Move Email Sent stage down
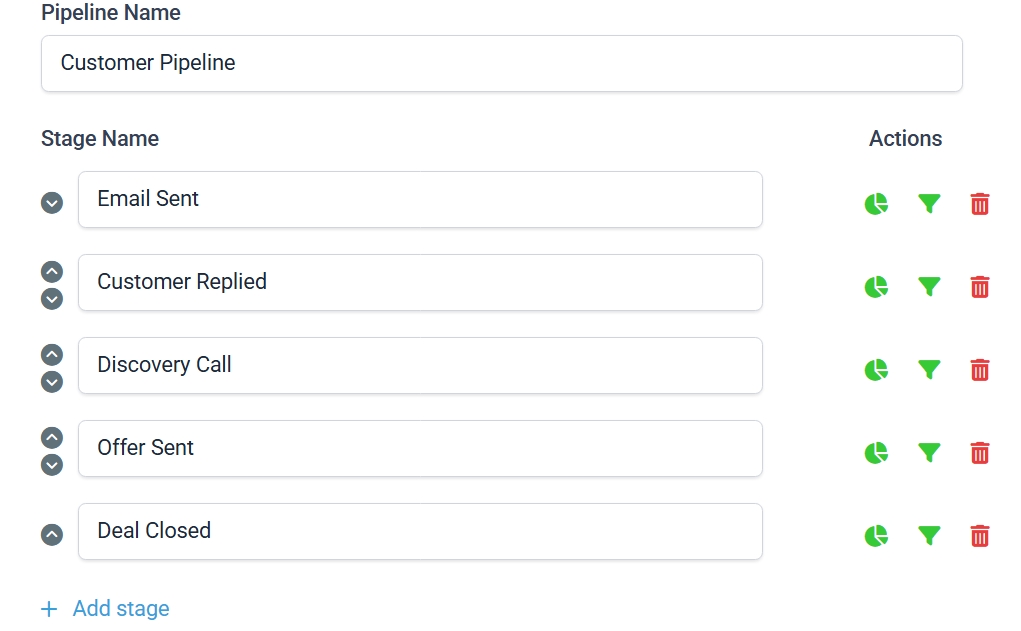 click(x=52, y=203)
